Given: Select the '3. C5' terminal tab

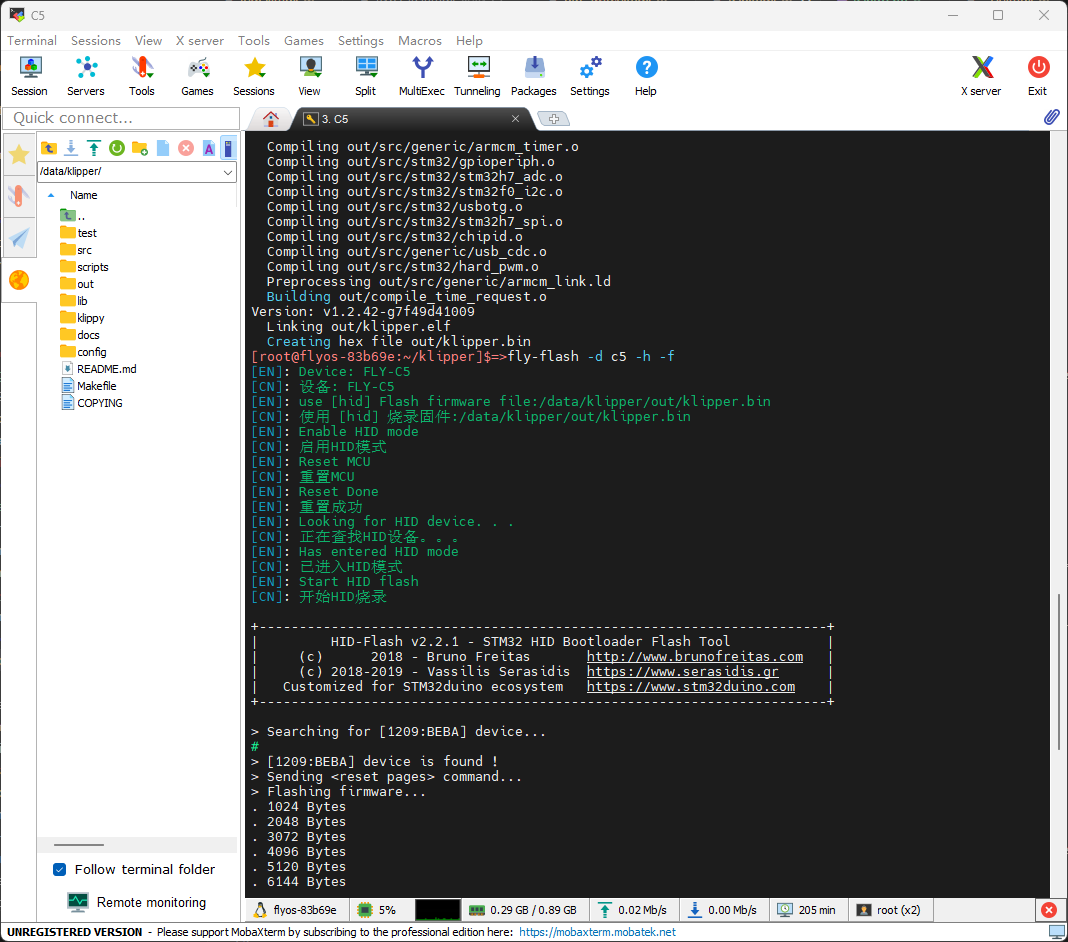Looking at the screenshot, I should 409,119.
